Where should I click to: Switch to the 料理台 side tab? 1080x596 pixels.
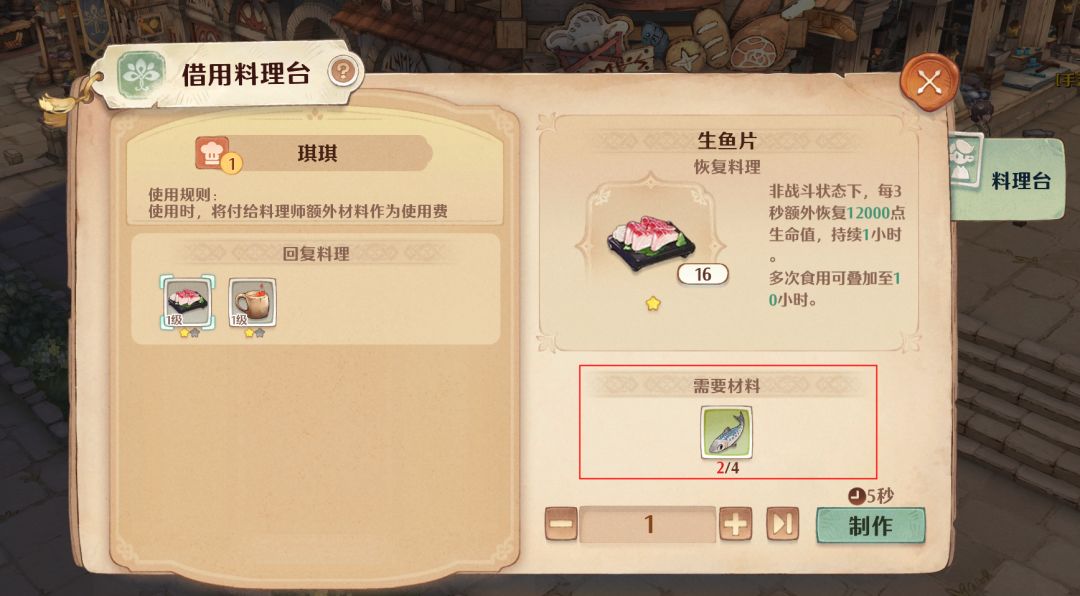point(1008,180)
